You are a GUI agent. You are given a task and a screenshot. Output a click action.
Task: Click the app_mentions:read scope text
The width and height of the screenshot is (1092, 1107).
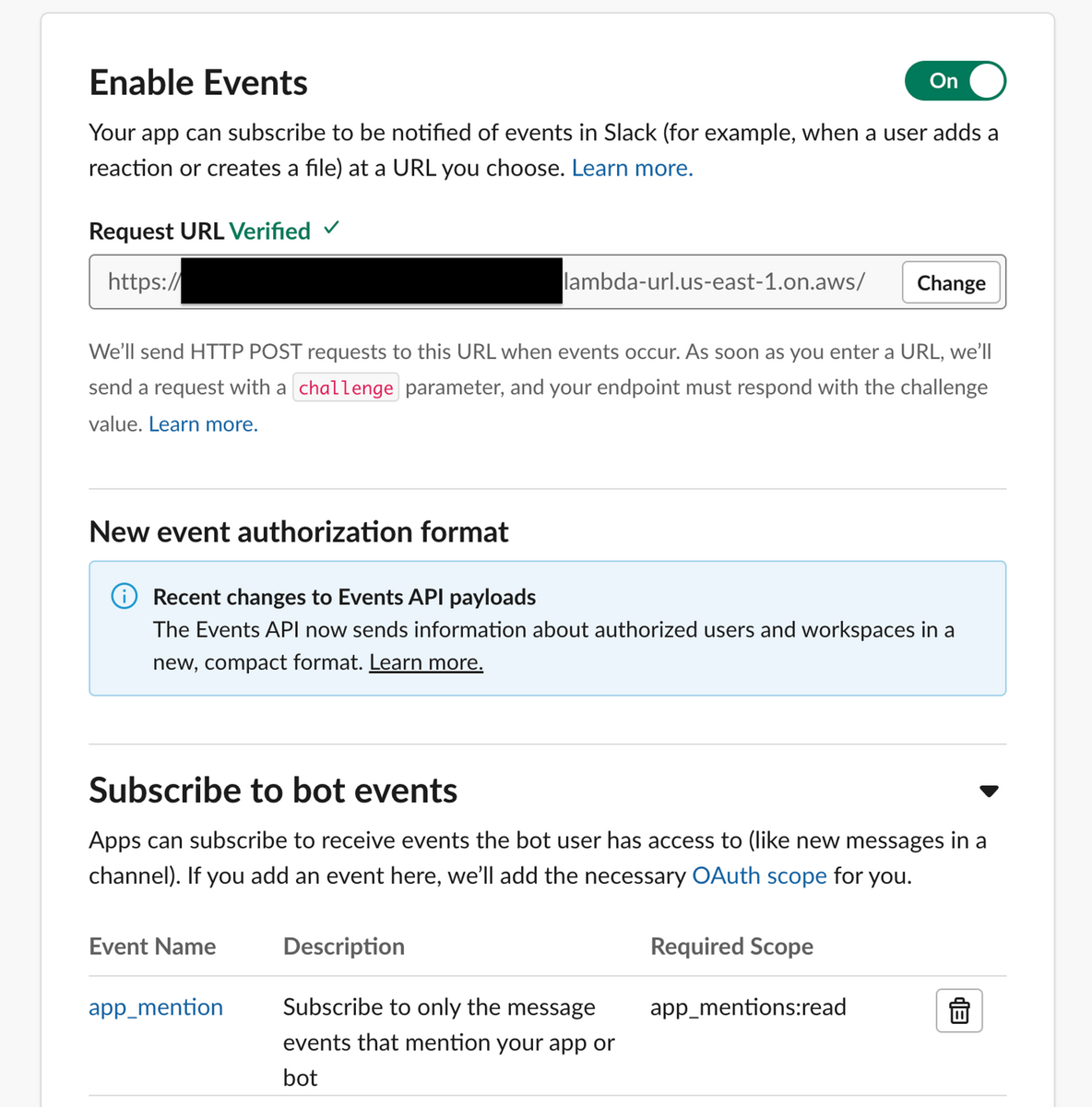click(748, 1007)
